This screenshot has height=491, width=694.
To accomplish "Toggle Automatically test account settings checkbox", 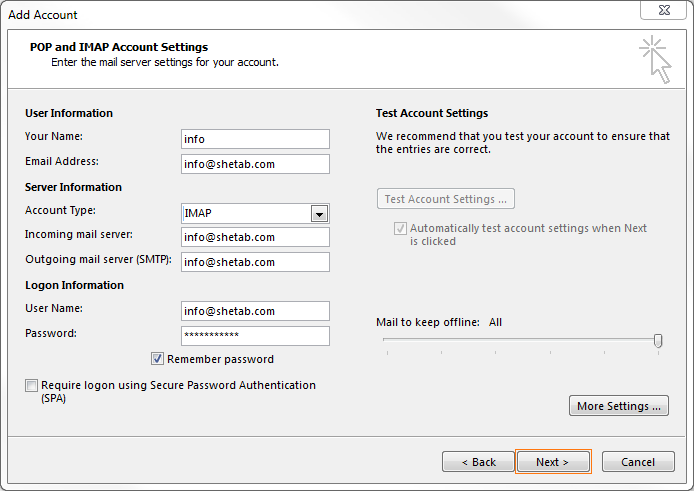I will coord(400,228).
